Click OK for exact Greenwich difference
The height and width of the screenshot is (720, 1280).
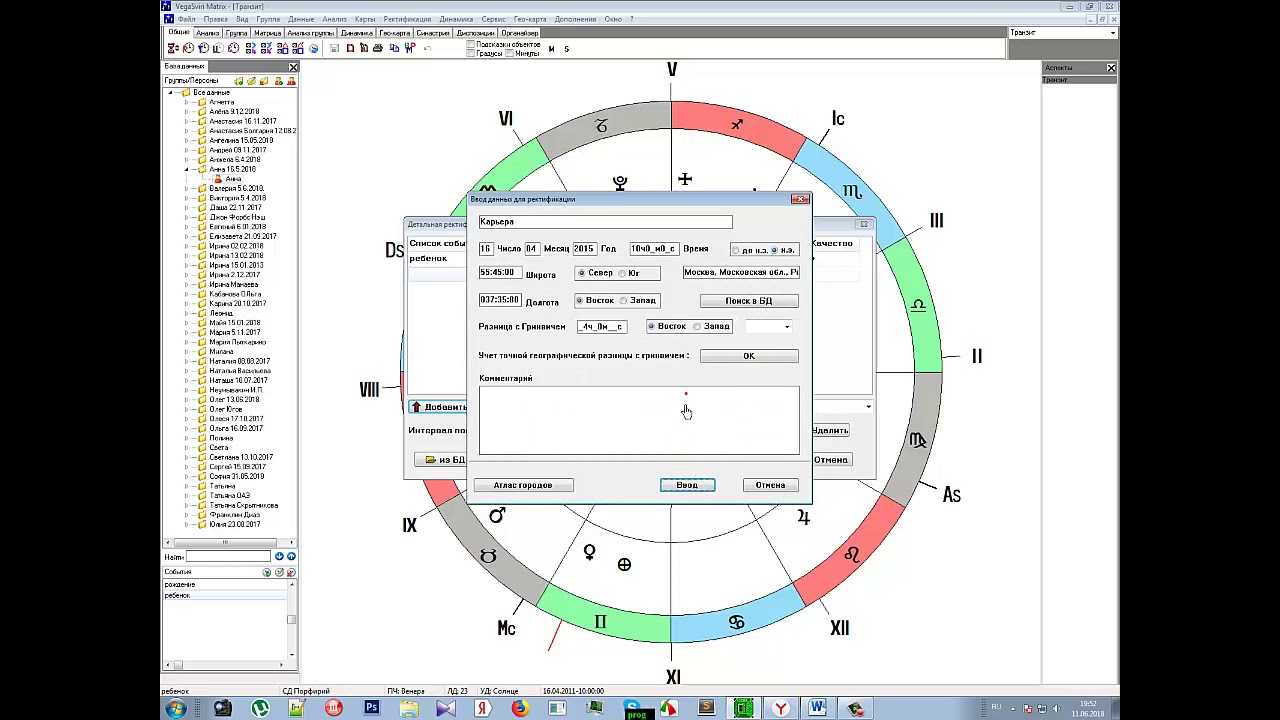click(749, 356)
